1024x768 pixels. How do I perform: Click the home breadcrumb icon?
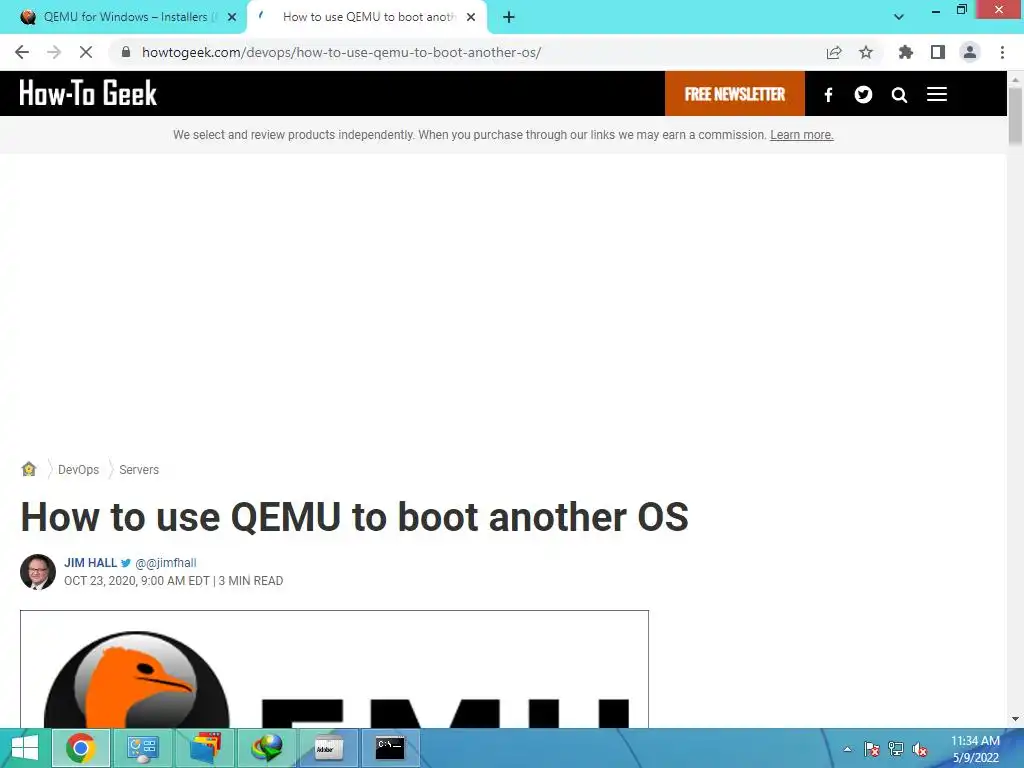coord(29,469)
